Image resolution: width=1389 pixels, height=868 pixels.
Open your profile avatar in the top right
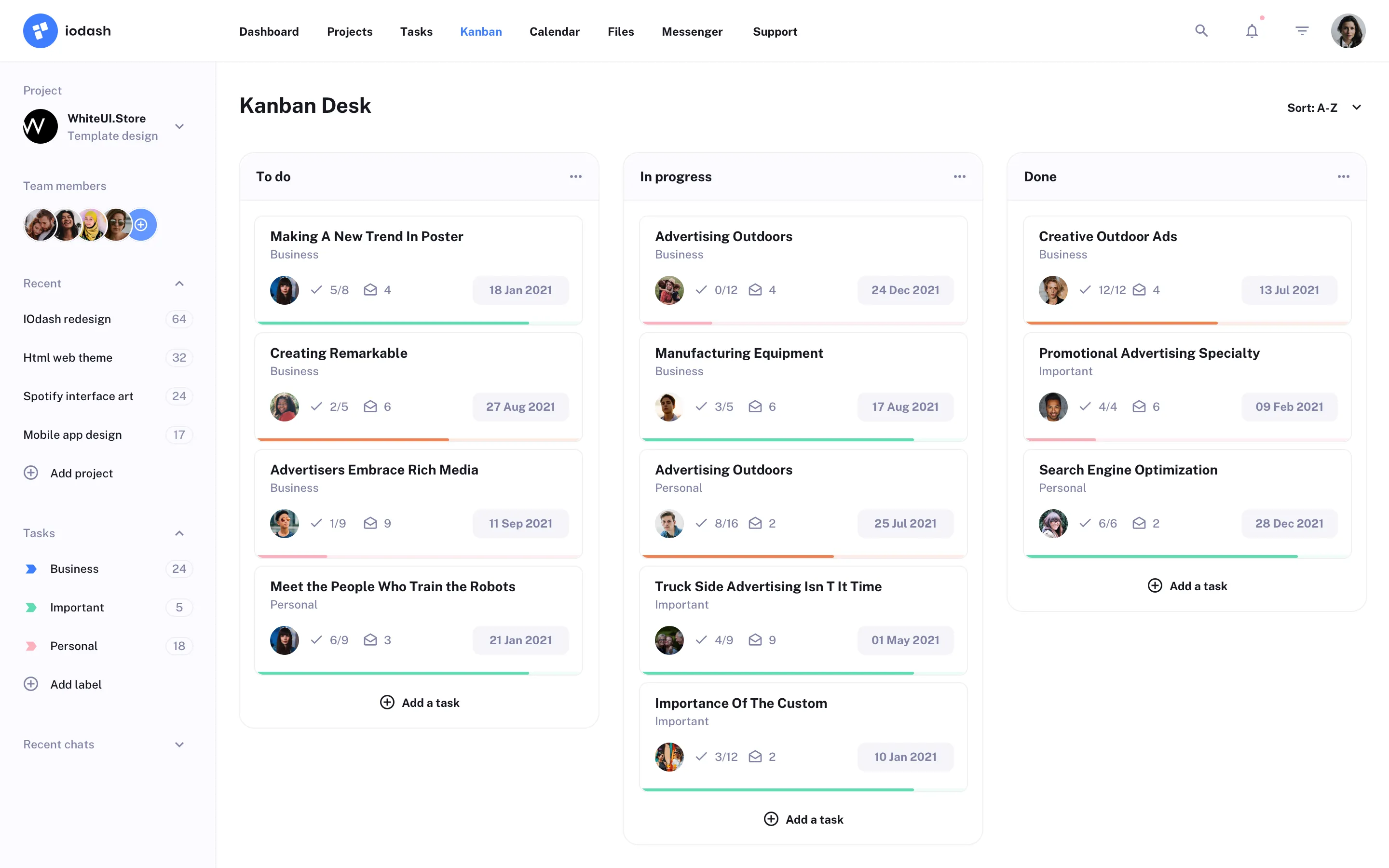coord(1348,30)
